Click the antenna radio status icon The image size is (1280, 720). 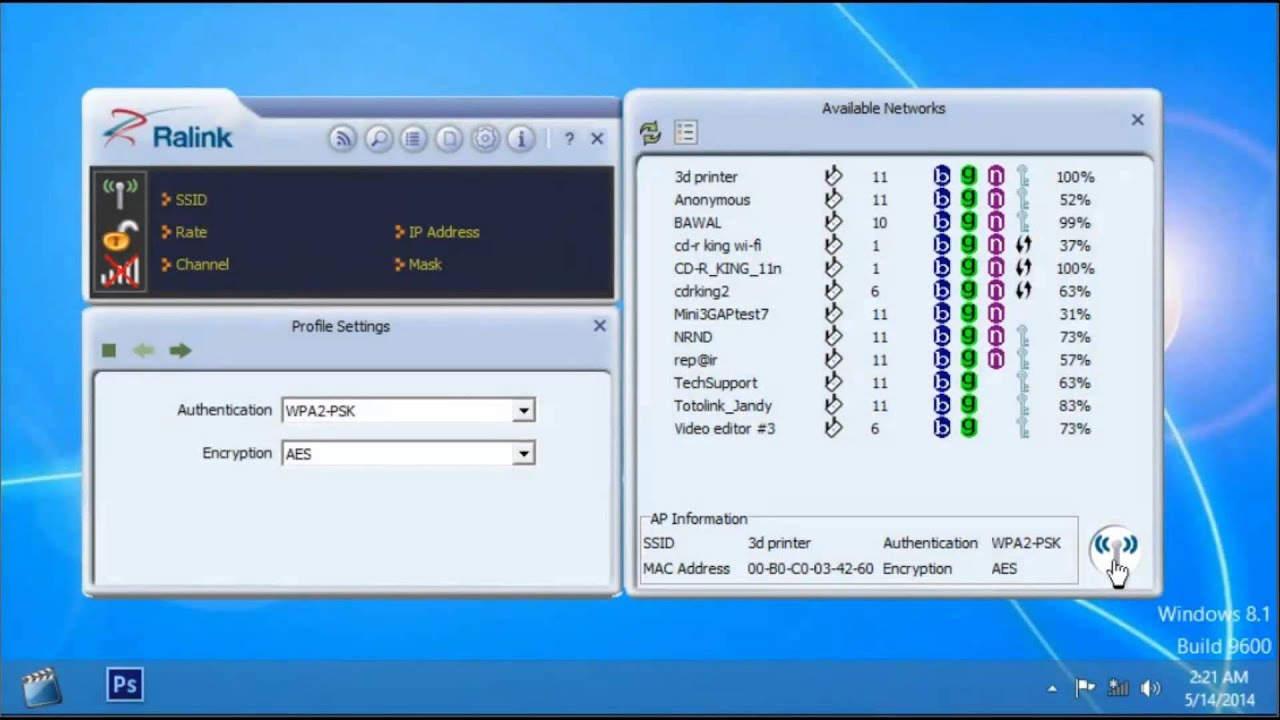pyautogui.click(x=120, y=193)
